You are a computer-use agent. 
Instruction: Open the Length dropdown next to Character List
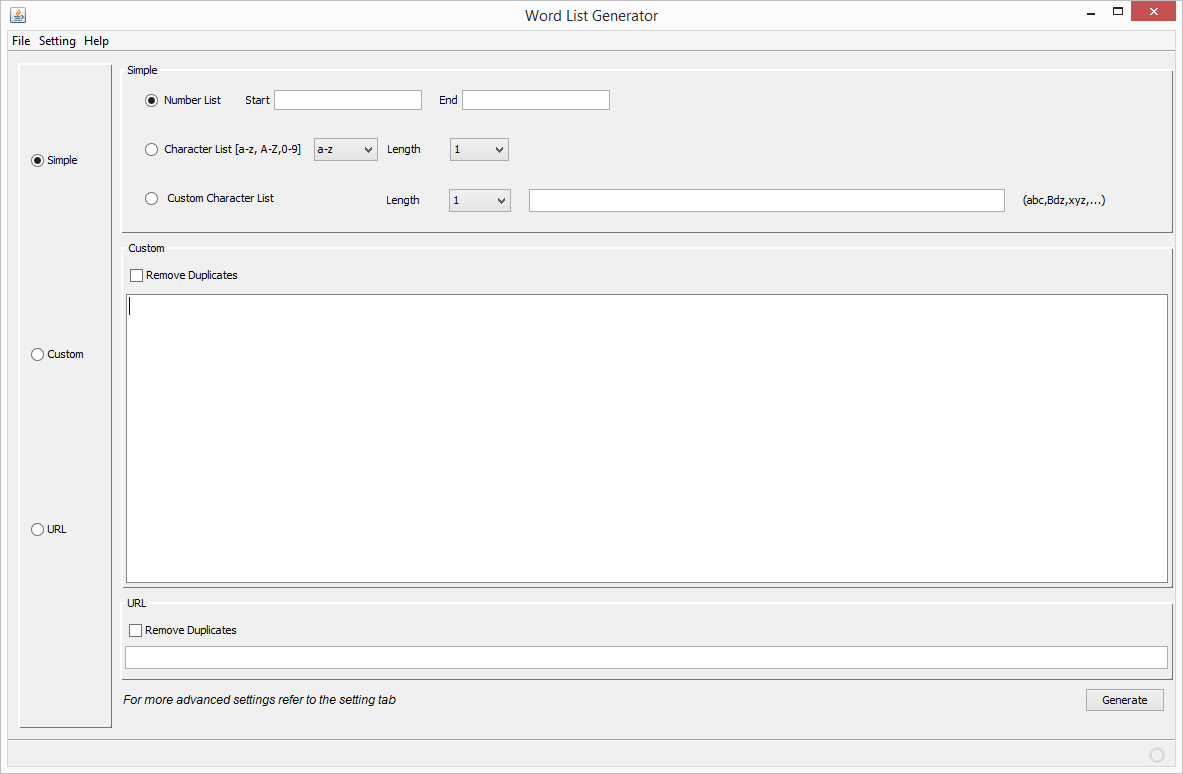click(x=479, y=149)
